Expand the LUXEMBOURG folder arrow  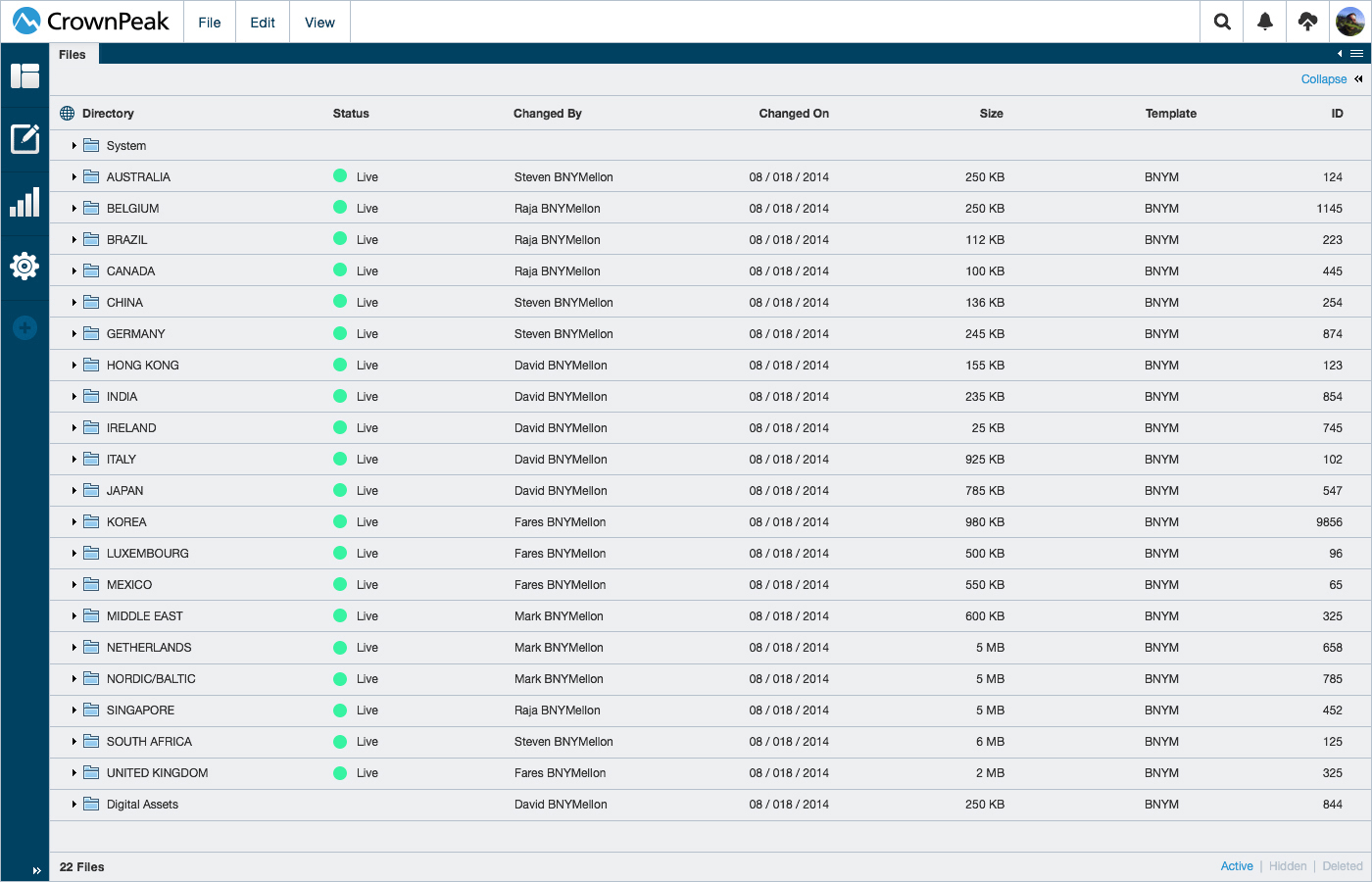coord(73,554)
